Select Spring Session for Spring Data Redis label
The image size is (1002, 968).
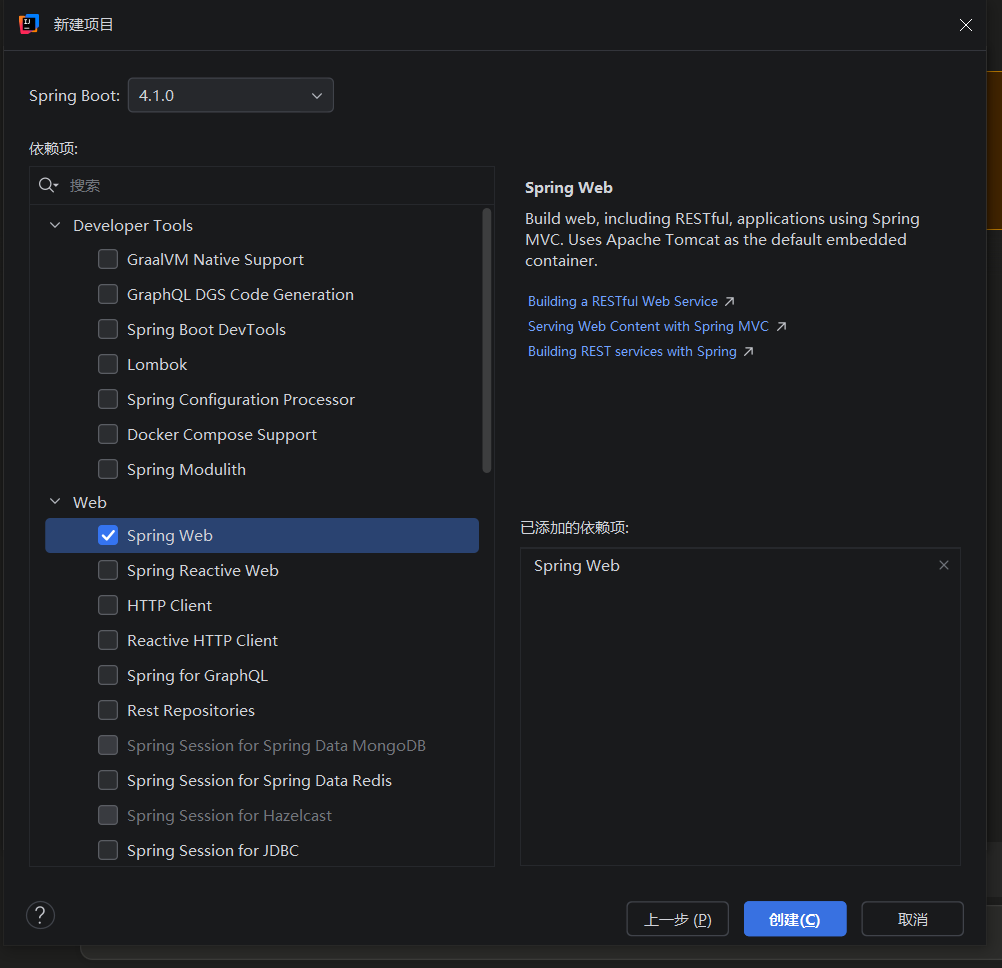tap(259, 781)
